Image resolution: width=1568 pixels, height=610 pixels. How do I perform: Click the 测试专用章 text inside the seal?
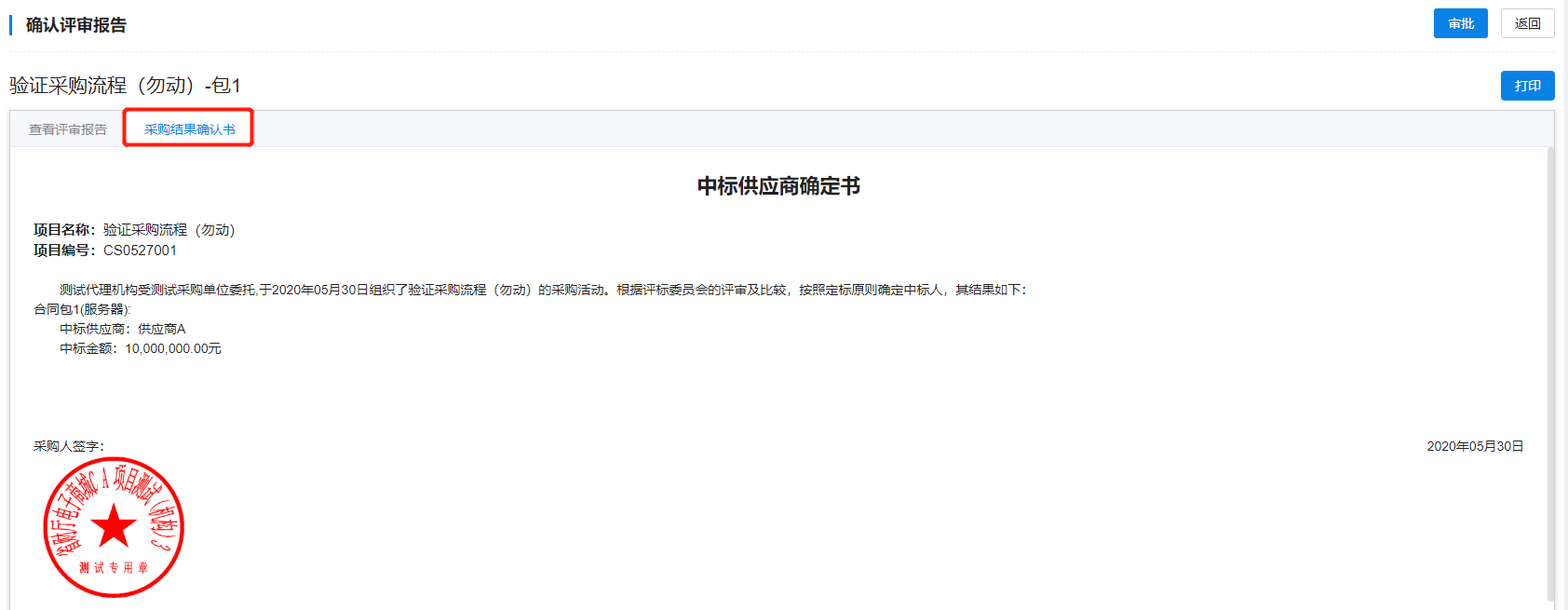[x=114, y=567]
